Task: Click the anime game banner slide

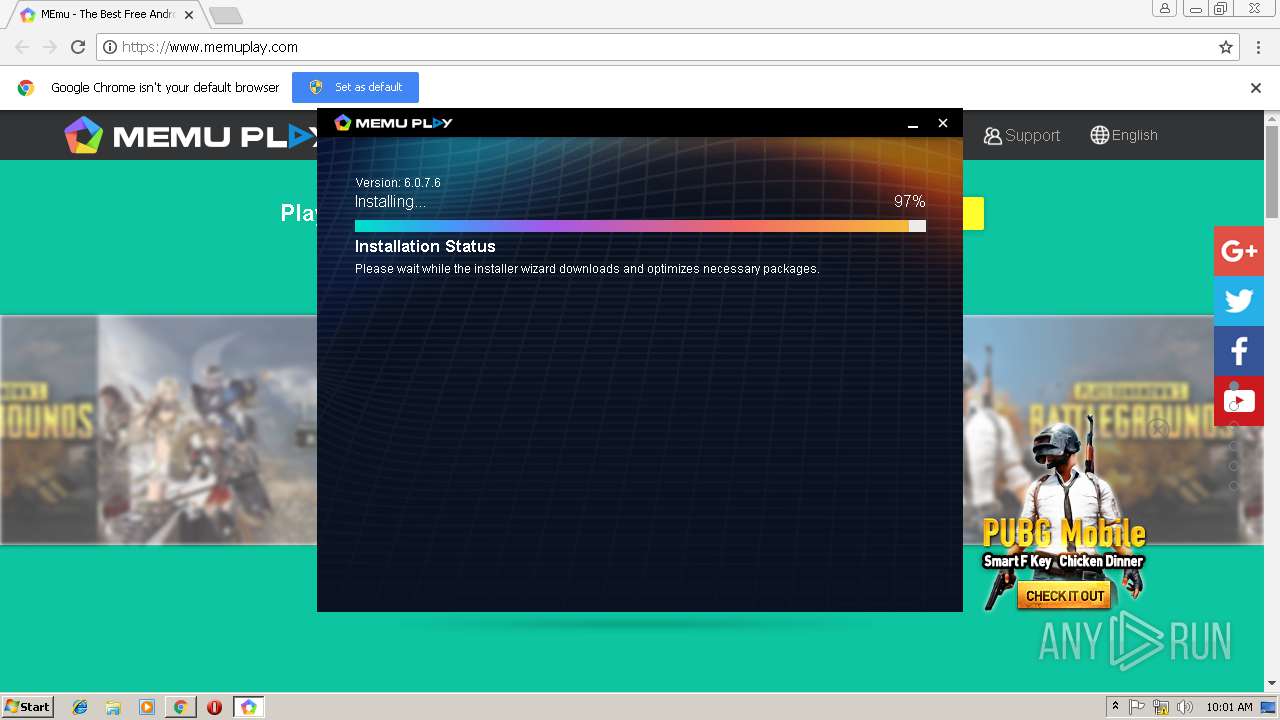Action: [x=207, y=430]
